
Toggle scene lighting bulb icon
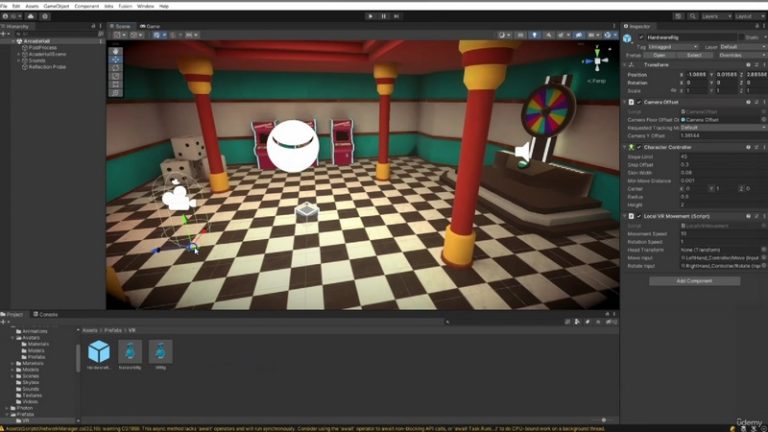pos(534,35)
